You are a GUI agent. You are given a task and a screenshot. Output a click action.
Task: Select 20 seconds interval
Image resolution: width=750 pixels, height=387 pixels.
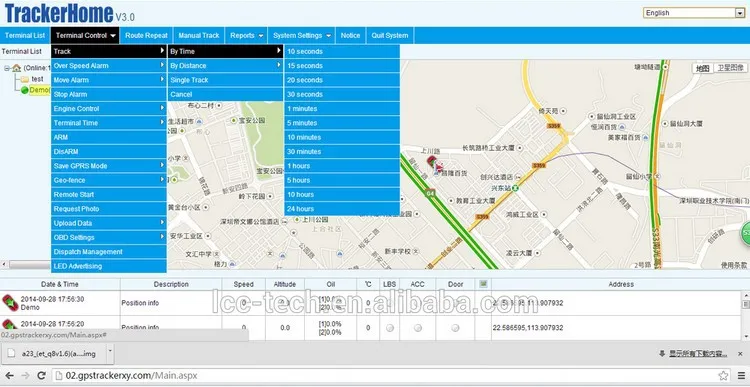[x=342, y=80]
